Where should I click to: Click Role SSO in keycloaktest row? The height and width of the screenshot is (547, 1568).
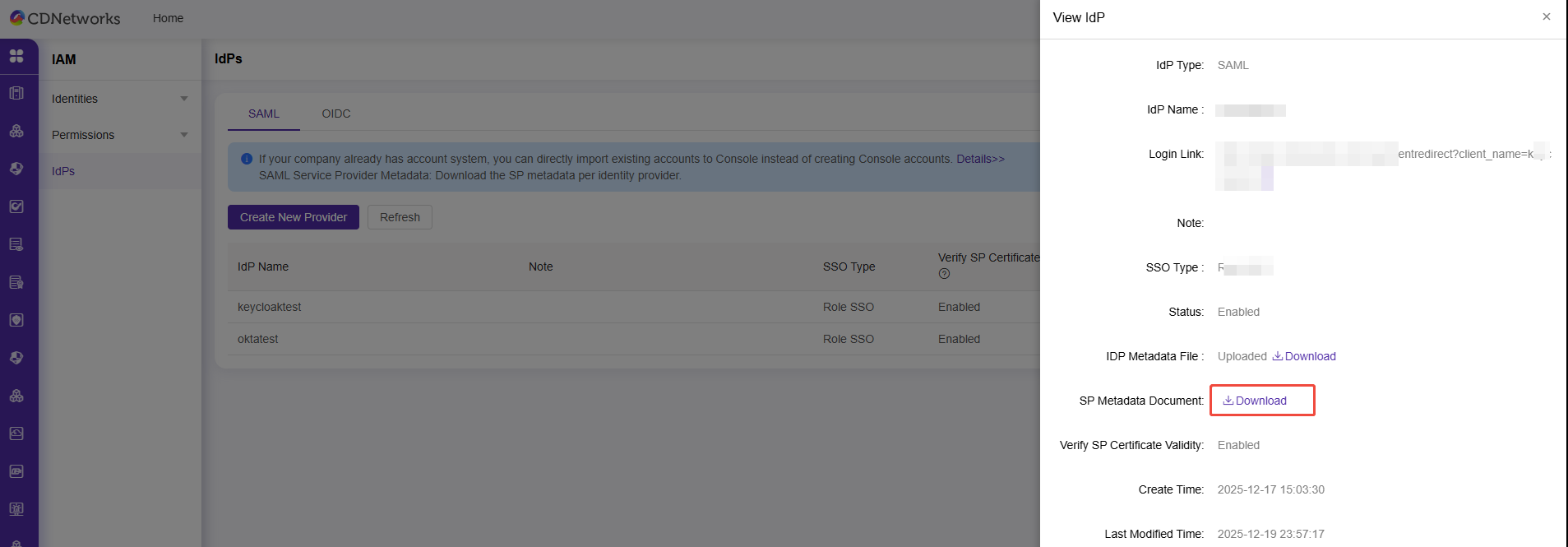click(849, 307)
